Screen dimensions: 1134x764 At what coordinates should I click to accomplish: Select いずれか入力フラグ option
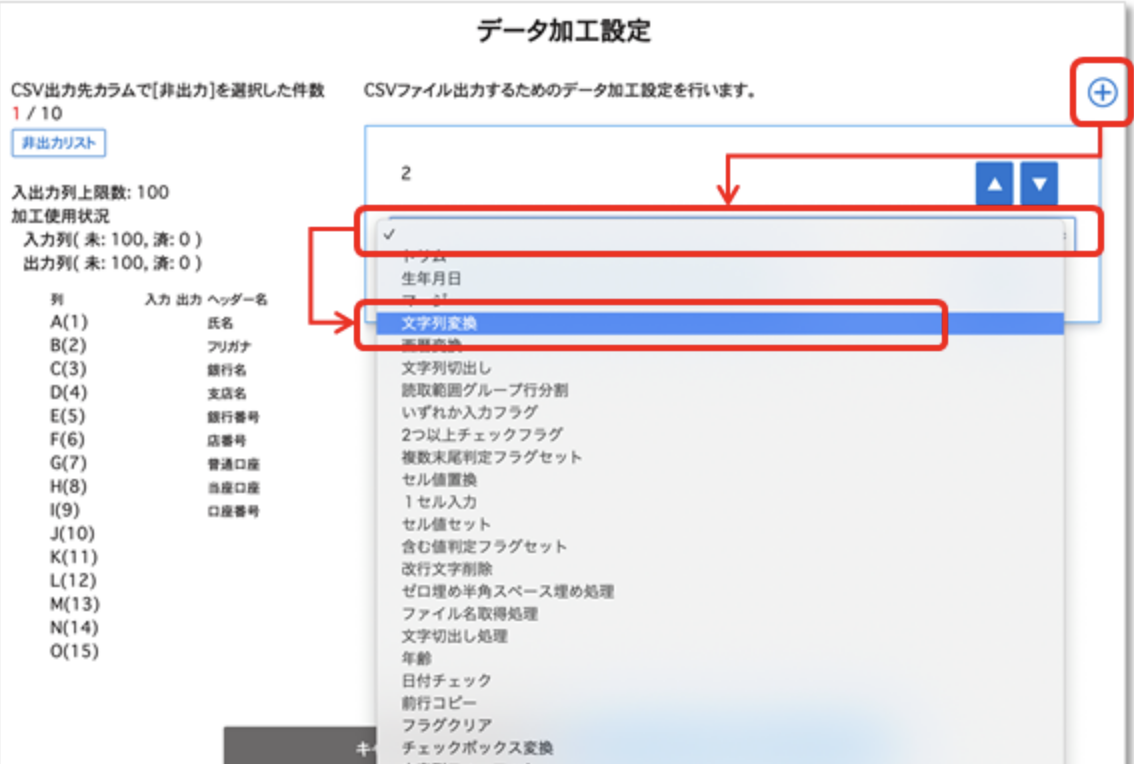(469, 412)
